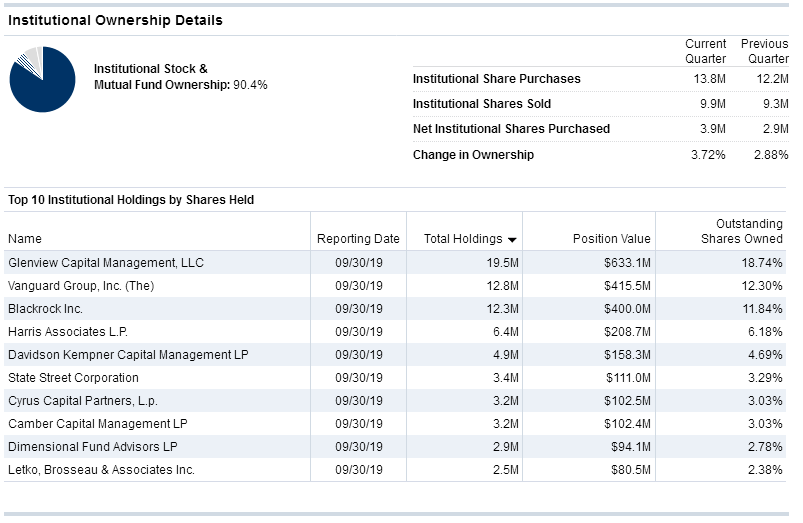Click the 13.8M current quarter purchases
The image size is (803, 523).
point(710,79)
